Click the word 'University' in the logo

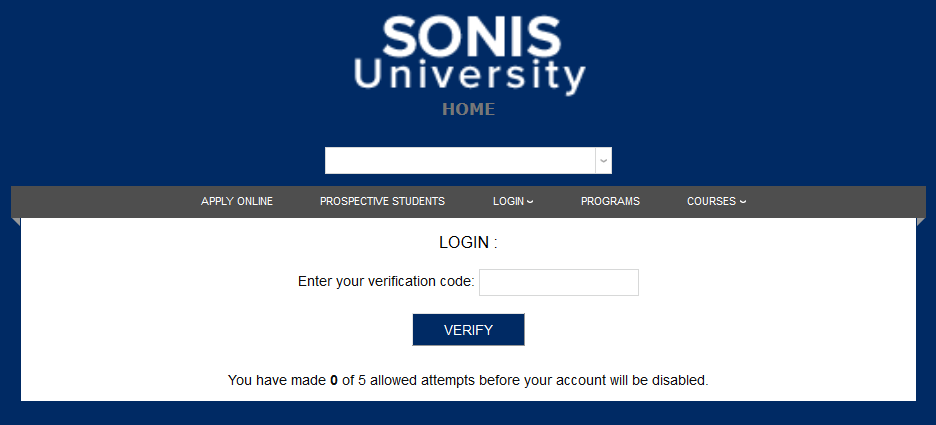(x=469, y=77)
